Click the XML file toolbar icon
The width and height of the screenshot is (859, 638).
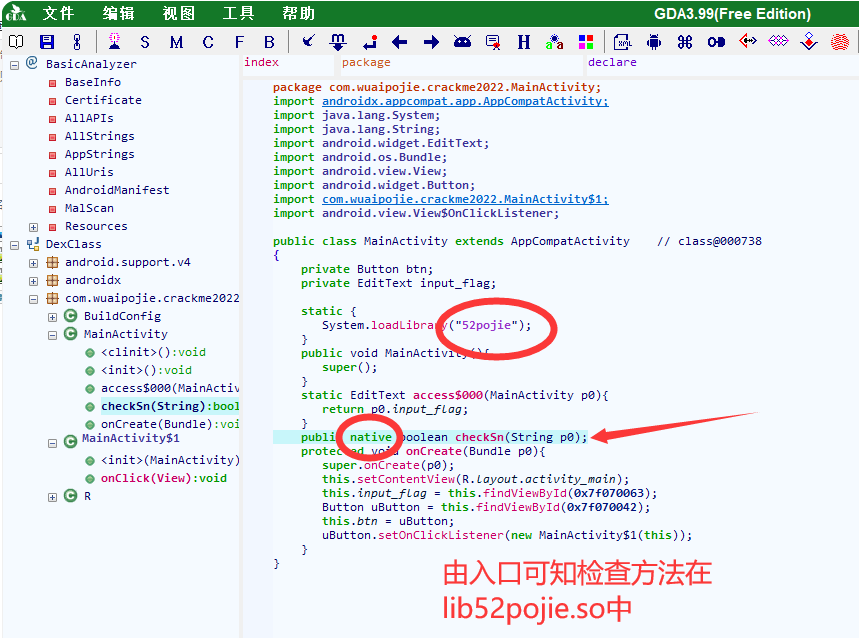coord(622,42)
